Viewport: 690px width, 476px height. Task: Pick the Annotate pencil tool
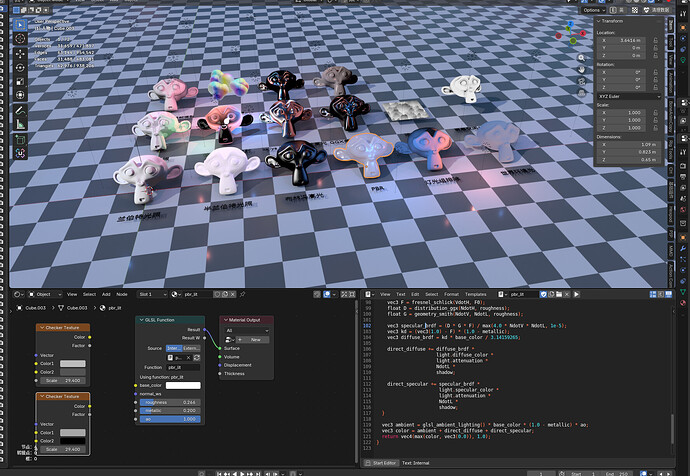click(20, 110)
